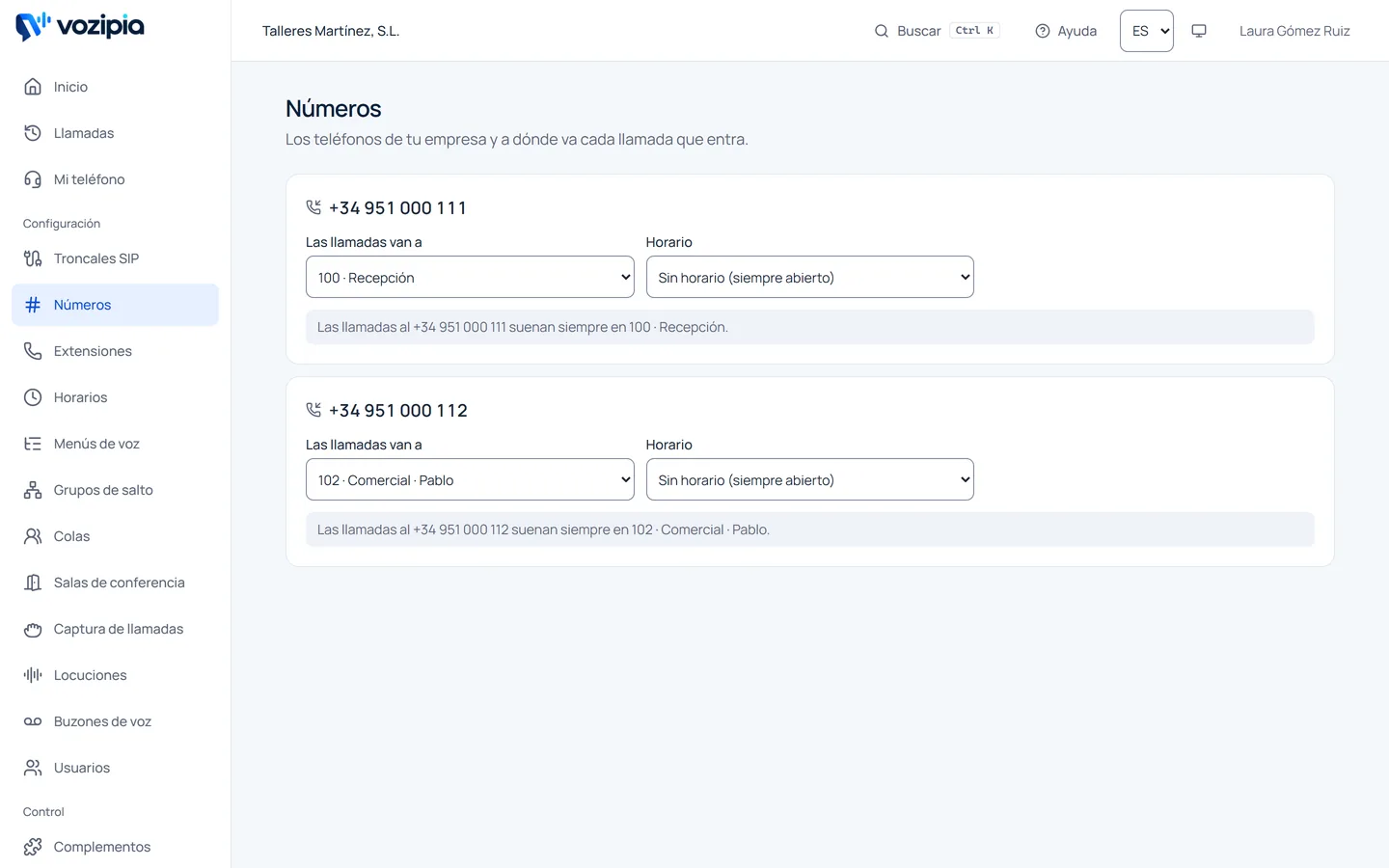1389x868 pixels.
Task: Click the Extensiones phone icon
Action: click(33, 351)
